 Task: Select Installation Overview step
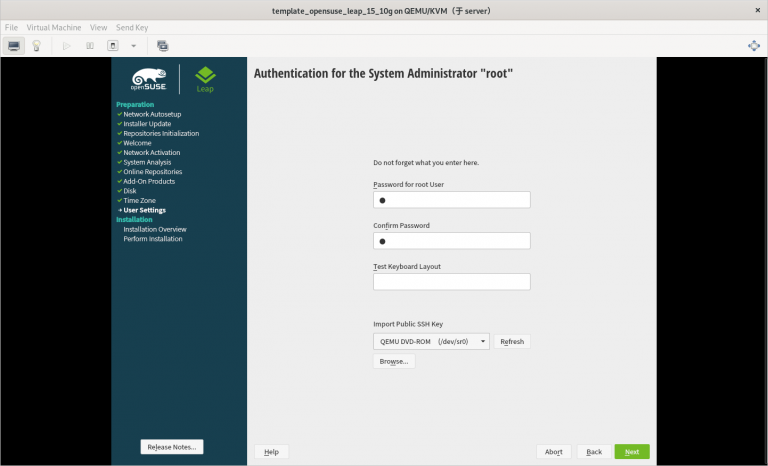[x=155, y=229]
